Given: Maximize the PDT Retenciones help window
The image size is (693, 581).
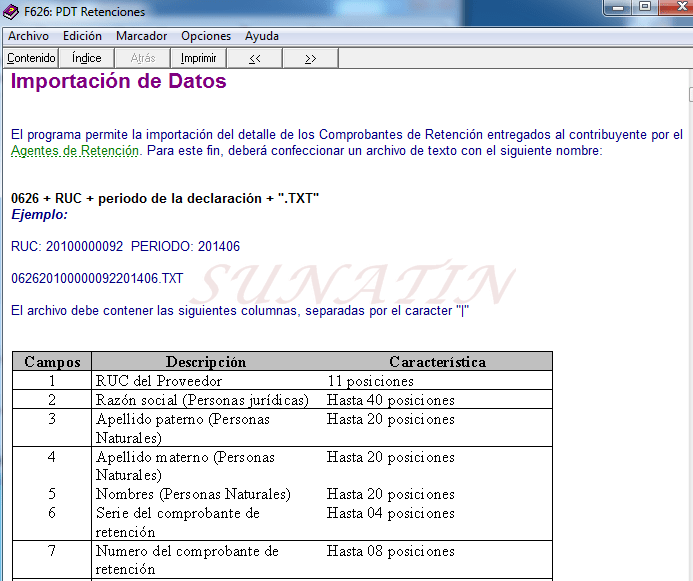Looking at the screenshot, I should point(645,8).
